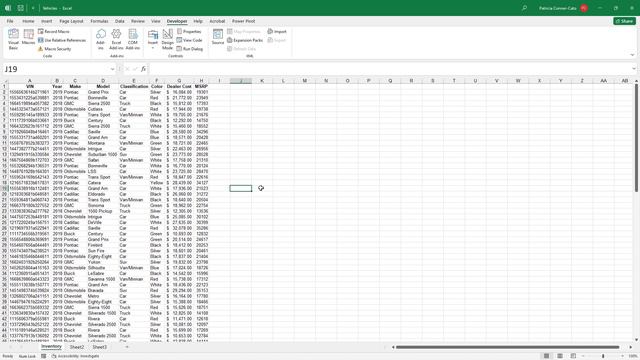Switch to Page Break Preview in status bar
The image size is (640, 360).
(x=573, y=356)
